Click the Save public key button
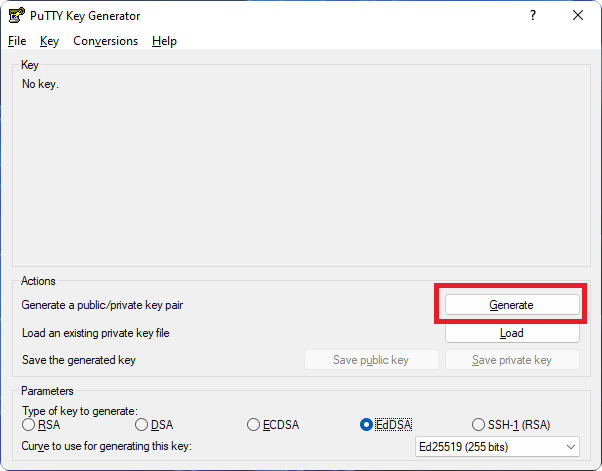Image resolution: width=602 pixels, height=471 pixels. click(x=371, y=360)
